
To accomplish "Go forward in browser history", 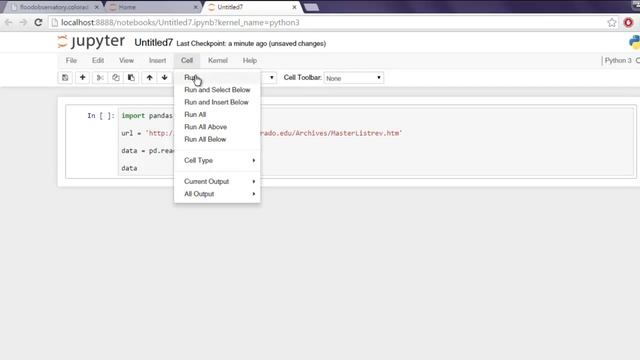I will pyautogui.click(x=23, y=22).
